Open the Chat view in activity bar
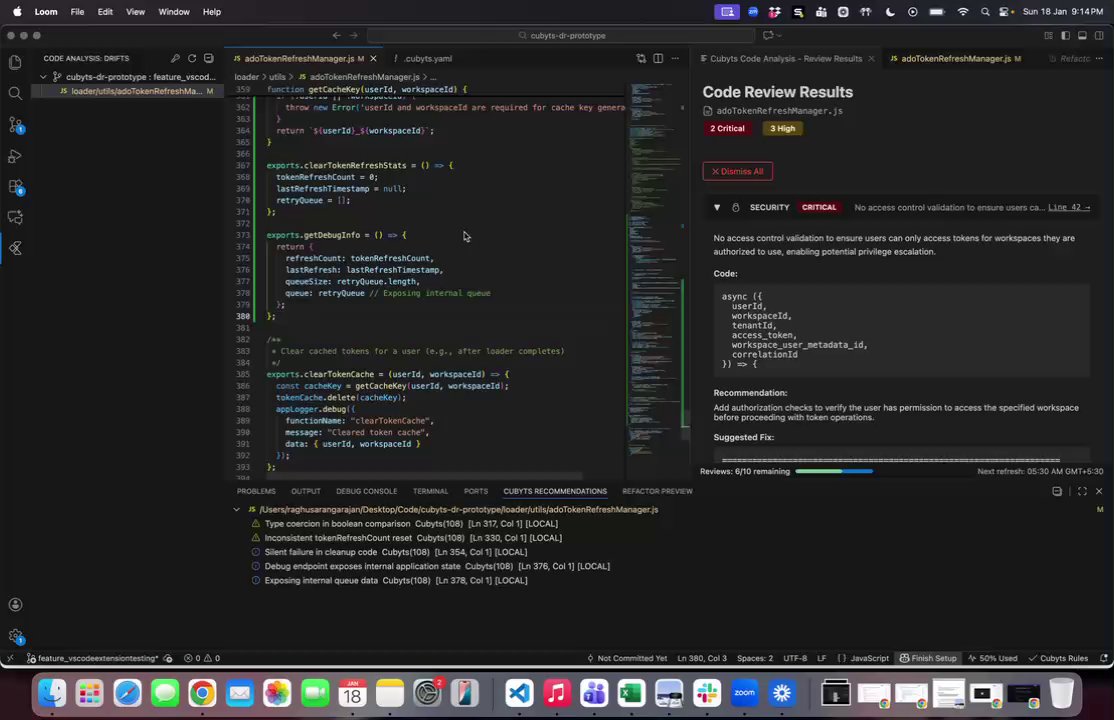Image resolution: width=1114 pixels, height=720 pixels. pyautogui.click(x=15, y=217)
